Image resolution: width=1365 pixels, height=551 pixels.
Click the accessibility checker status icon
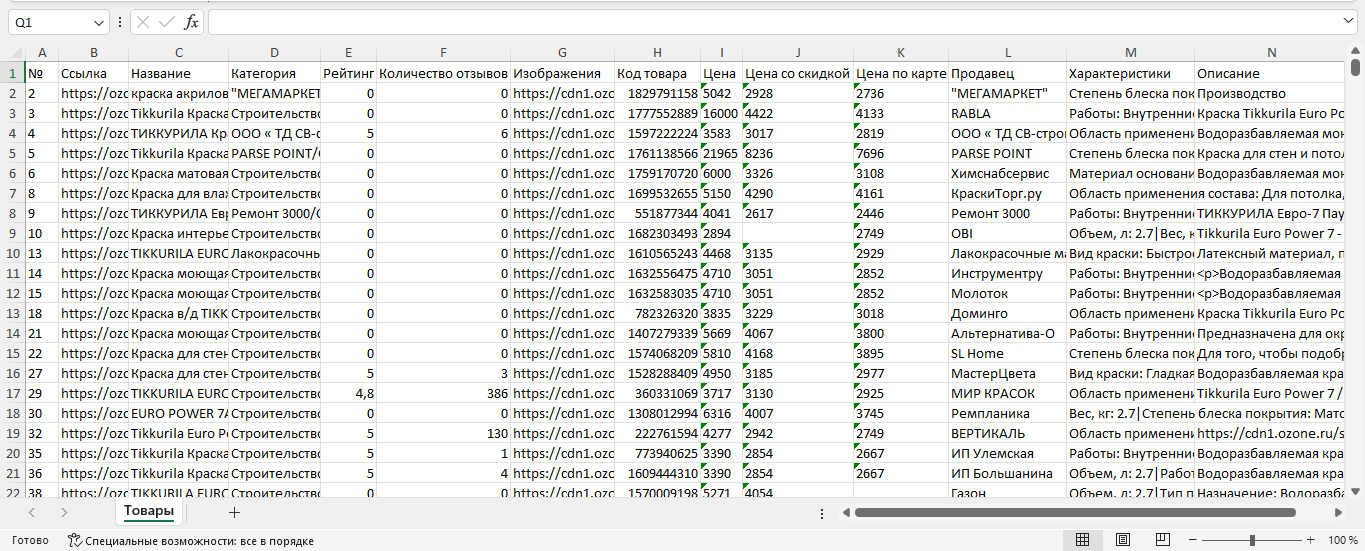74,540
